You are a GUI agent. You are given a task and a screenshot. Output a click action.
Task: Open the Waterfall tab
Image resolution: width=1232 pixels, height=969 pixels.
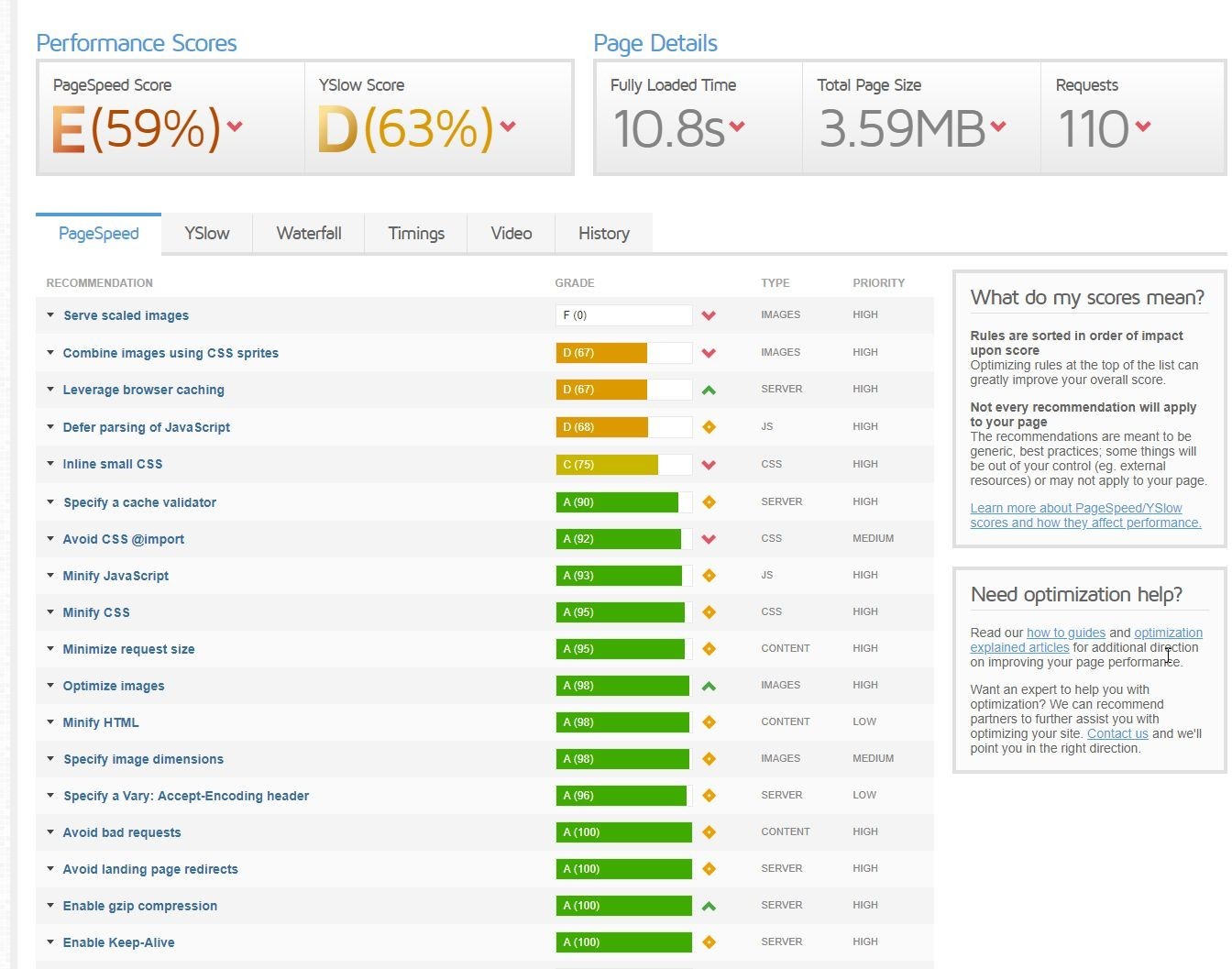(x=309, y=234)
